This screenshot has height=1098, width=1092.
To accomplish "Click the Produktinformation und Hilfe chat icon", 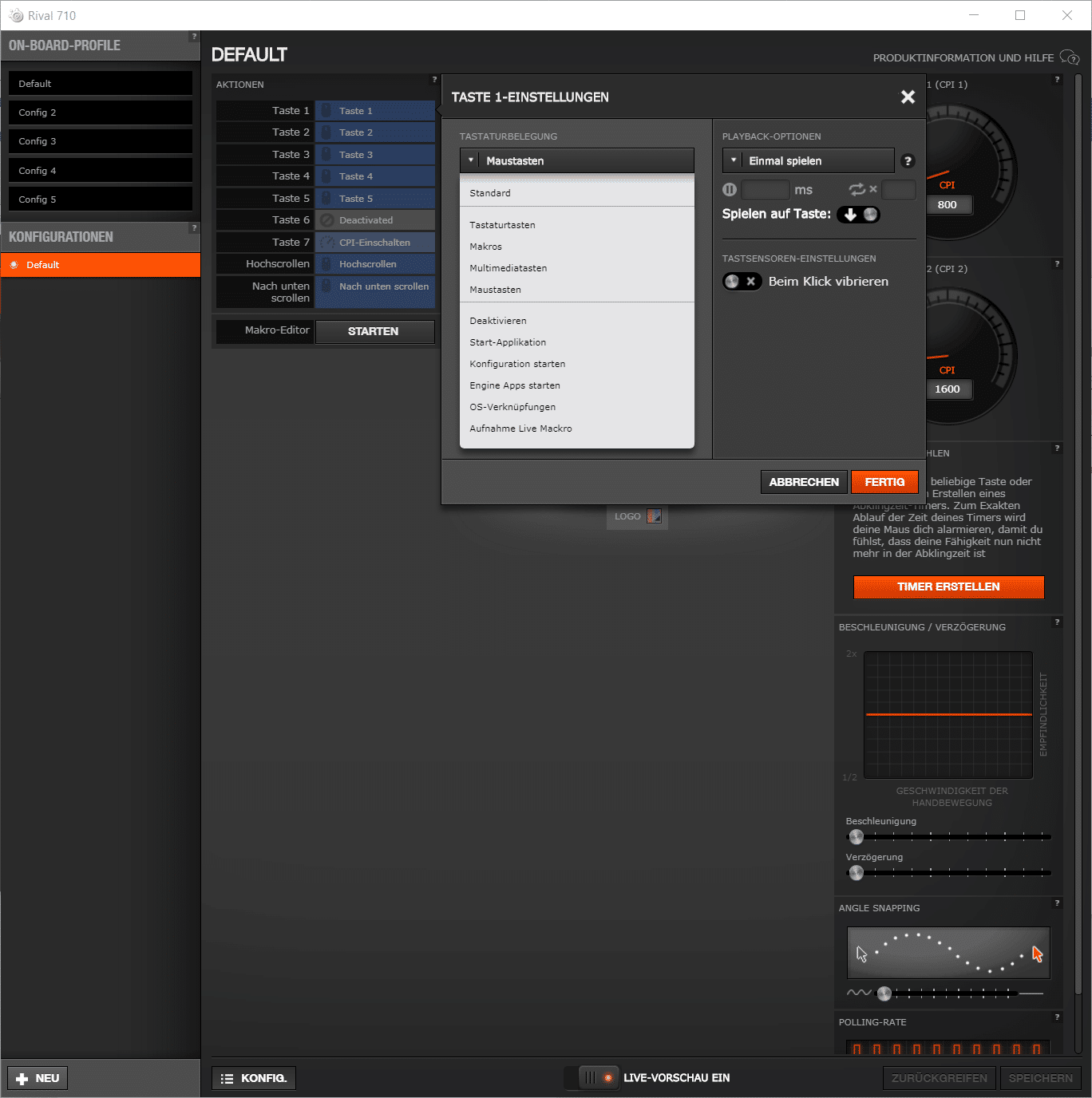I will (x=1069, y=57).
